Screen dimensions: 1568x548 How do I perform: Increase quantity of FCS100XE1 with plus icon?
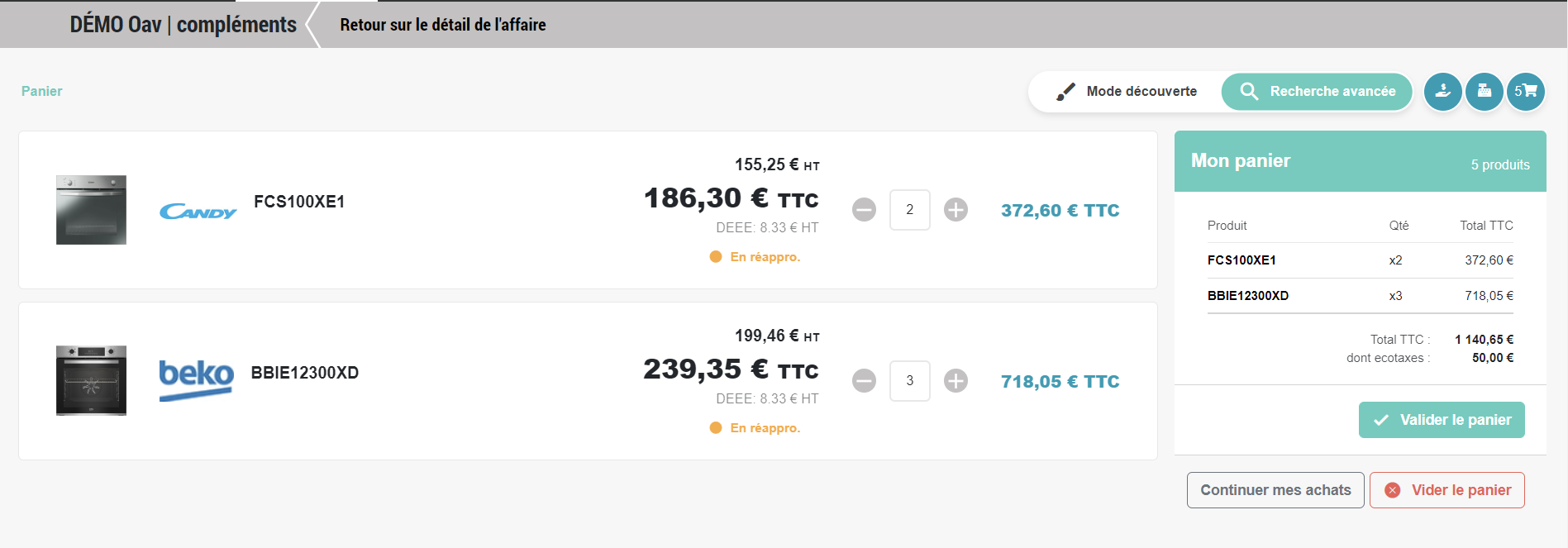tap(956, 210)
